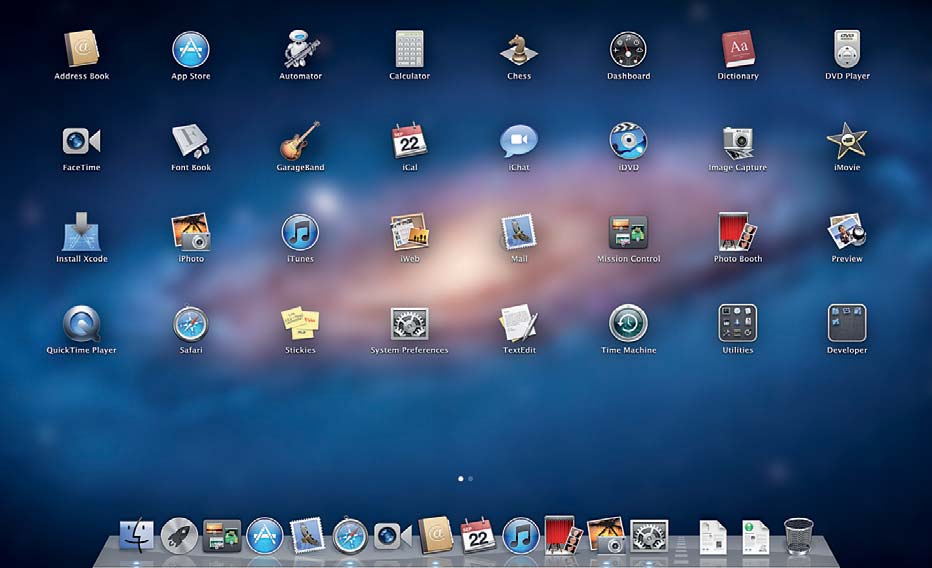Launch the Dictionary app

(738, 49)
